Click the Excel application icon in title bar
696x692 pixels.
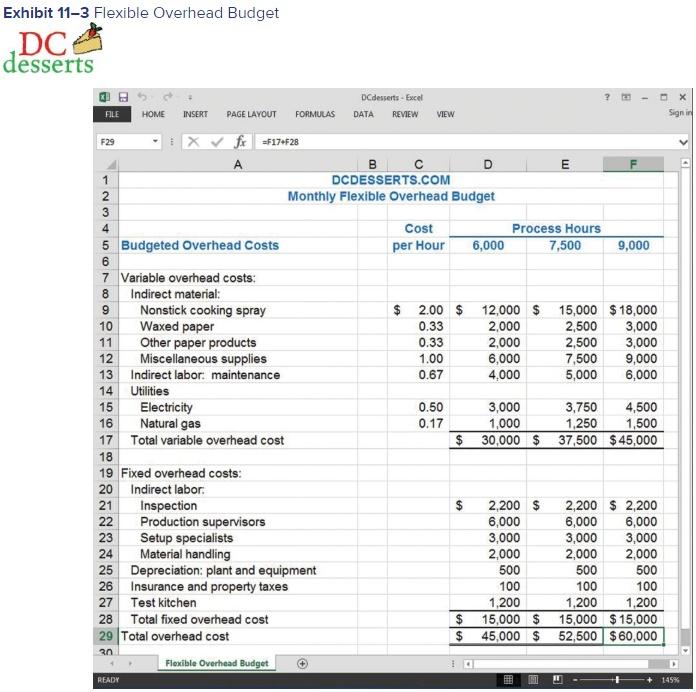tap(105, 97)
